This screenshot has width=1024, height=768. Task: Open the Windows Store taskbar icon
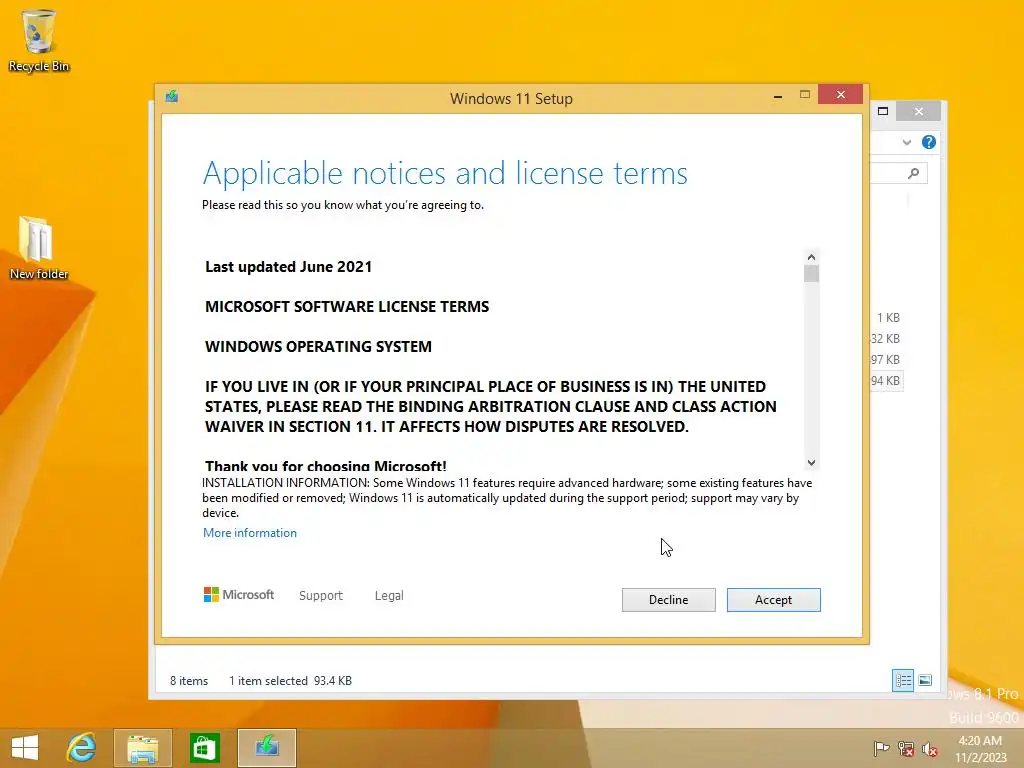click(x=204, y=748)
